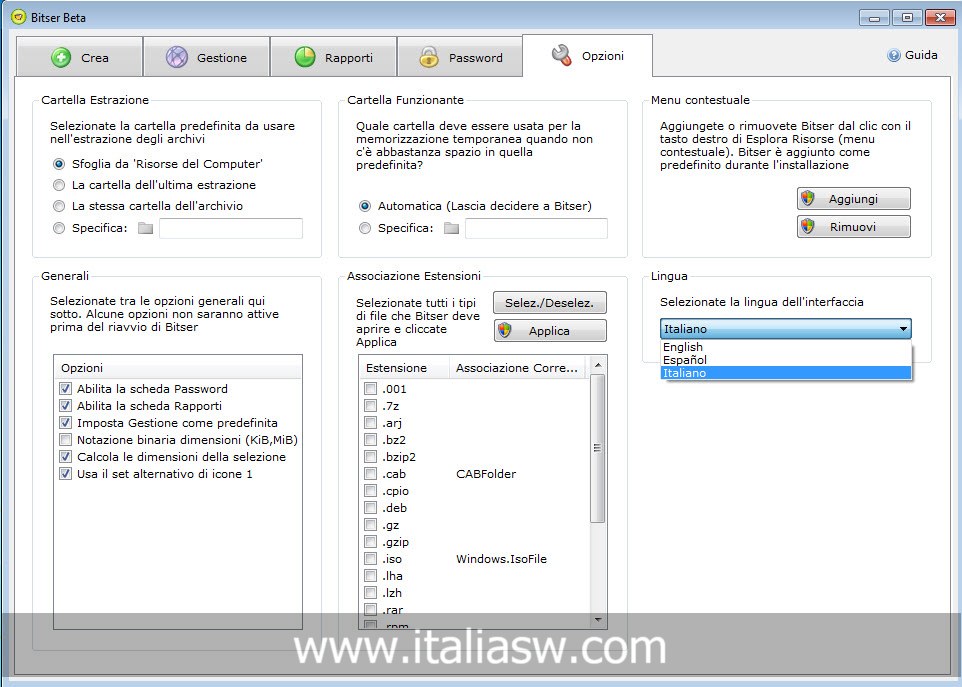Toggle 'Abilita la scheda Rapporti' checkbox
The image size is (962, 687).
pos(66,406)
